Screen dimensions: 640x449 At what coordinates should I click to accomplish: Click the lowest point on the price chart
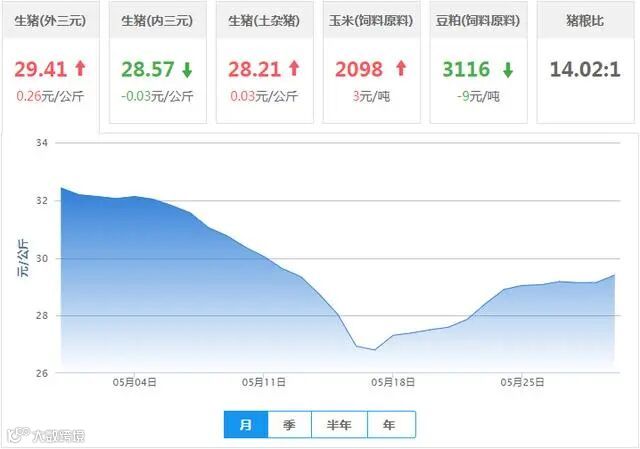pyautogui.click(x=375, y=350)
